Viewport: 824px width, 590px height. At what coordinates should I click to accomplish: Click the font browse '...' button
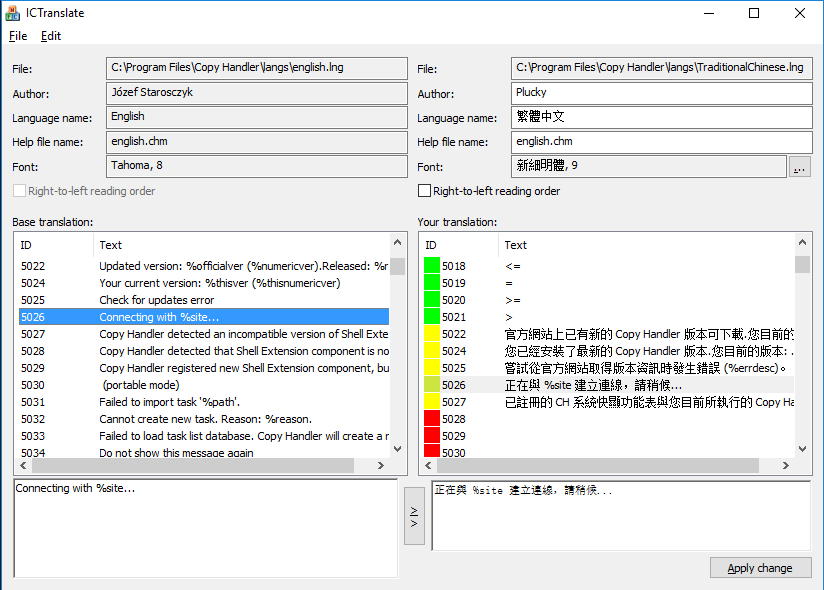pyautogui.click(x=799, y=167)
